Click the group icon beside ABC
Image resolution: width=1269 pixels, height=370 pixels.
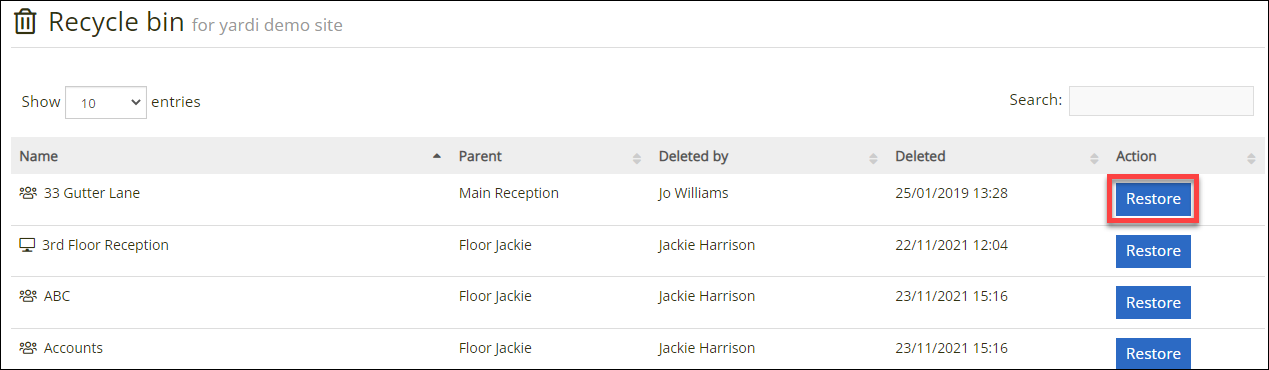(x=28, y=296)
